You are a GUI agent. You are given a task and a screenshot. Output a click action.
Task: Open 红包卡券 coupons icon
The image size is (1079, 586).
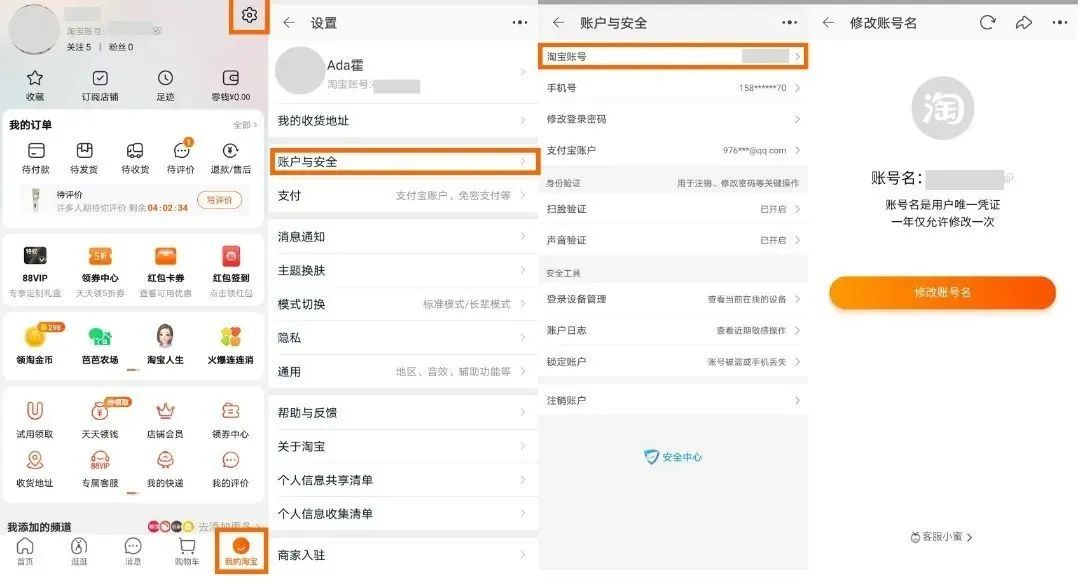coord(165,256)
